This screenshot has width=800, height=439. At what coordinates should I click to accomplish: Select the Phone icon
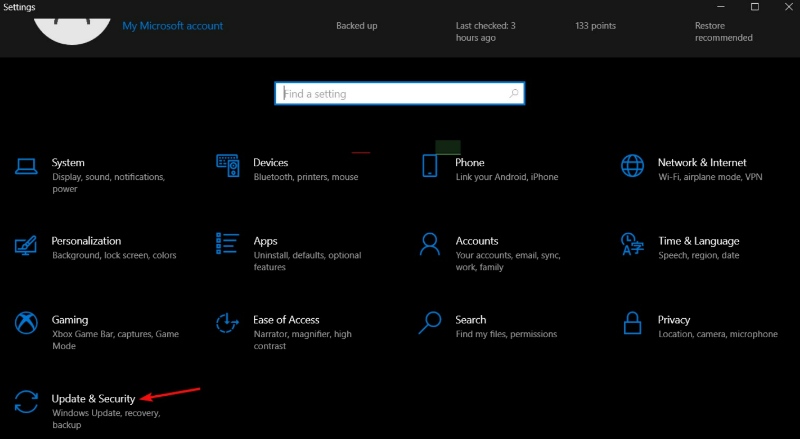[x=430, y=166]
